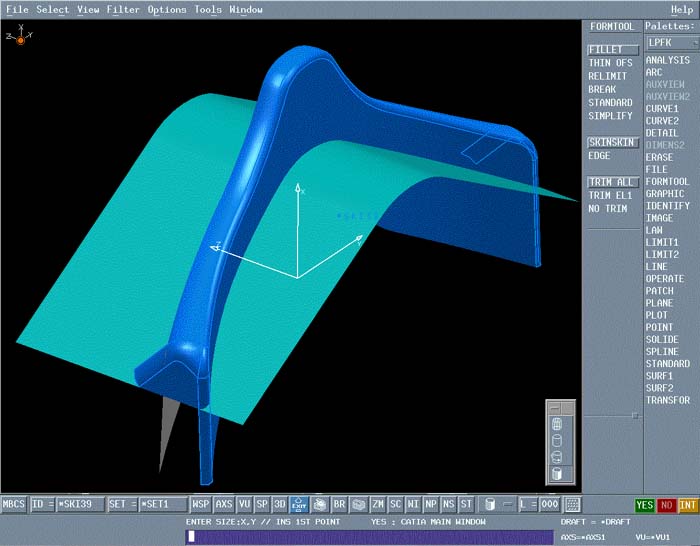
Task: Toggle the TRIM EL1 option
Action: pos(610,195)
